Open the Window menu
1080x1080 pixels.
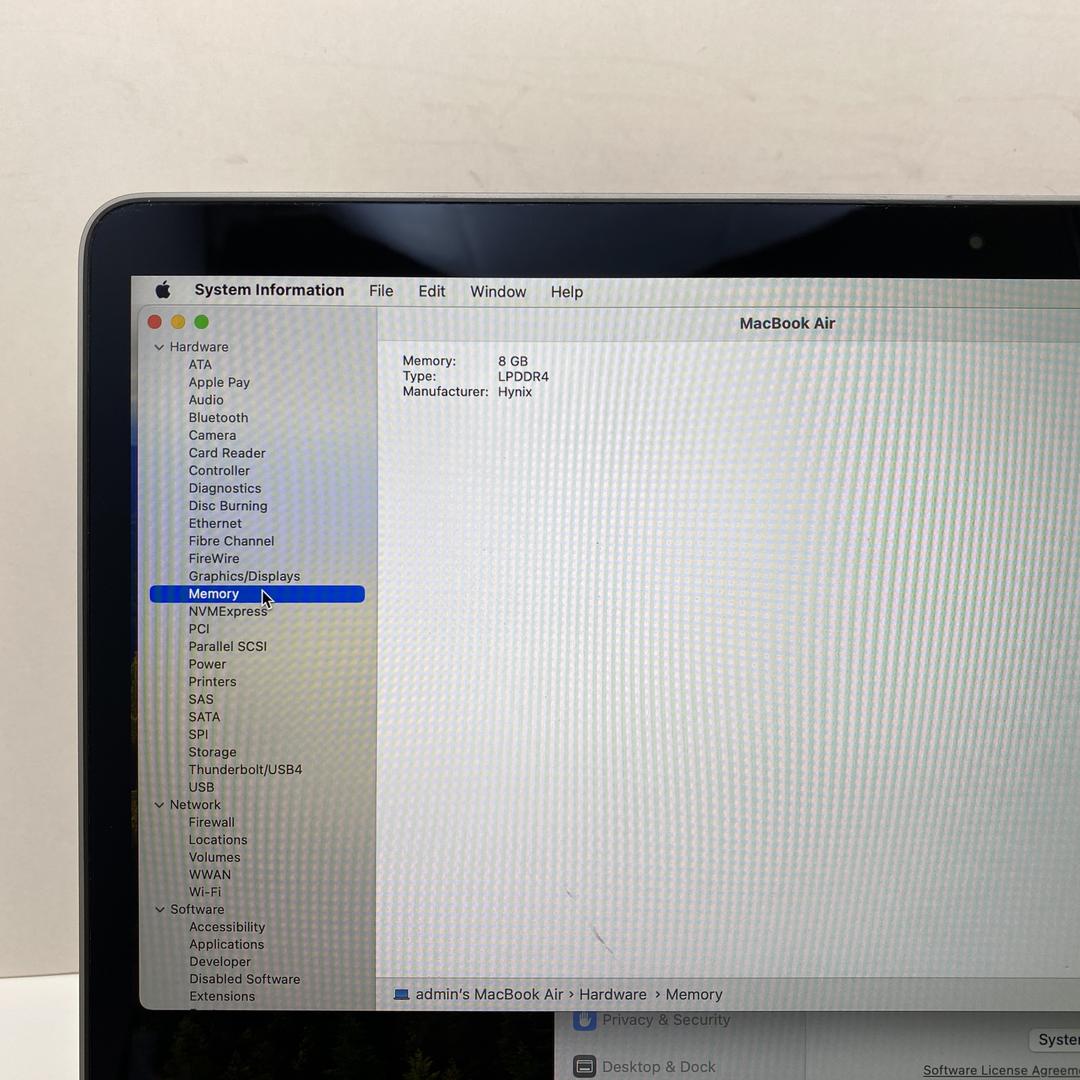[x=498, y=292]
